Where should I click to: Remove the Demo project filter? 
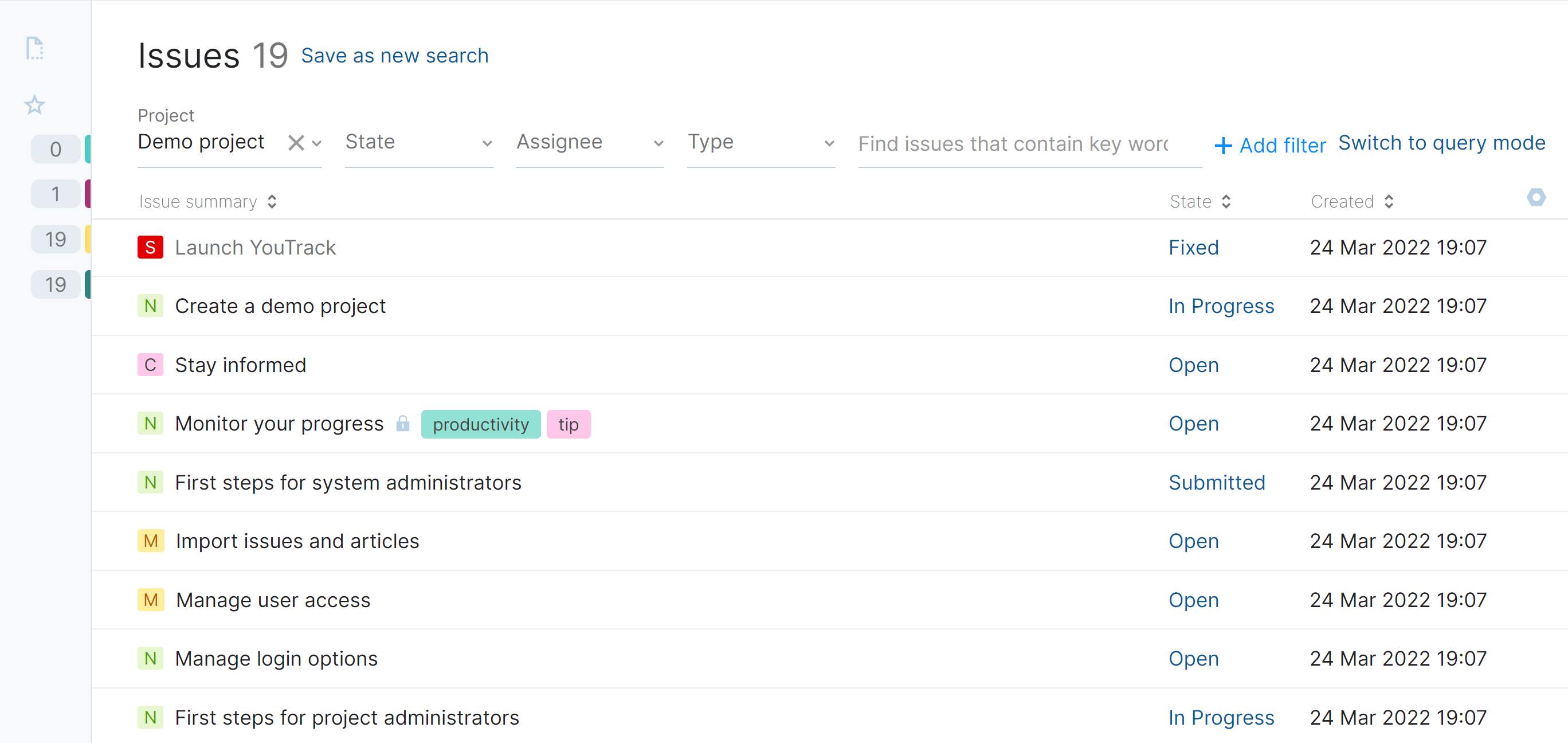click(296, 143)
